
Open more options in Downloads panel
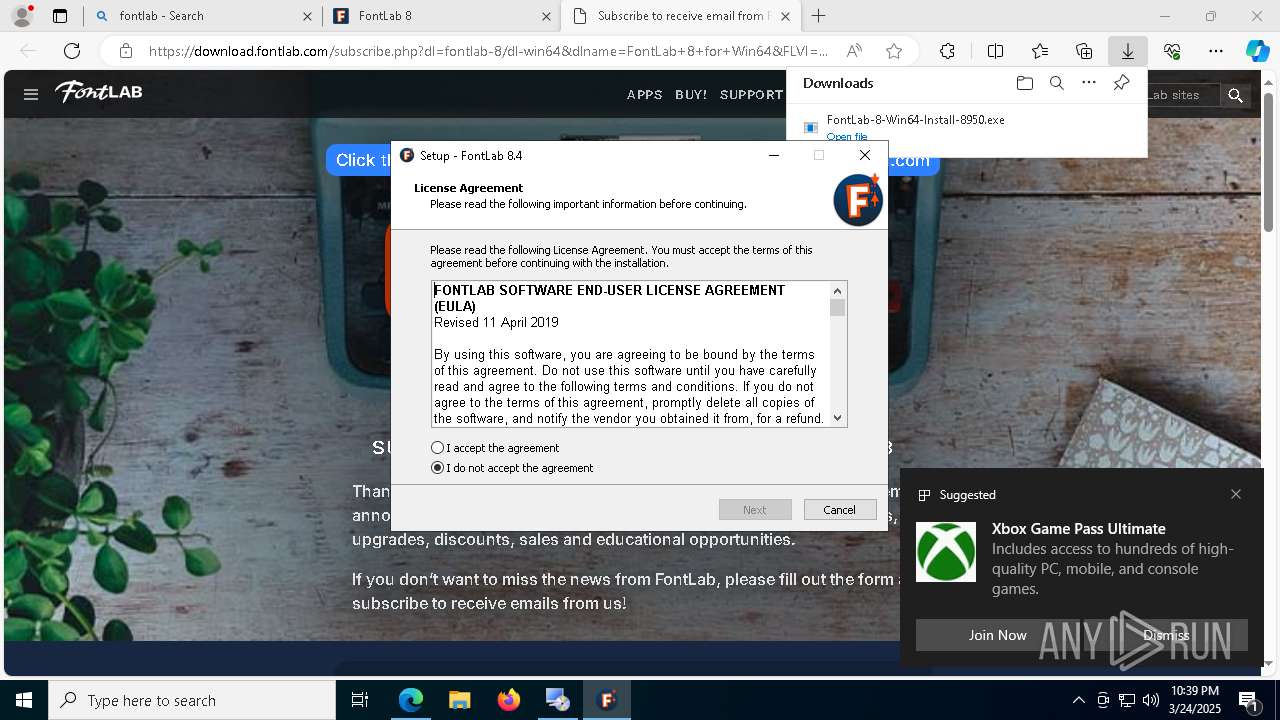click(x=1089, y=83)
